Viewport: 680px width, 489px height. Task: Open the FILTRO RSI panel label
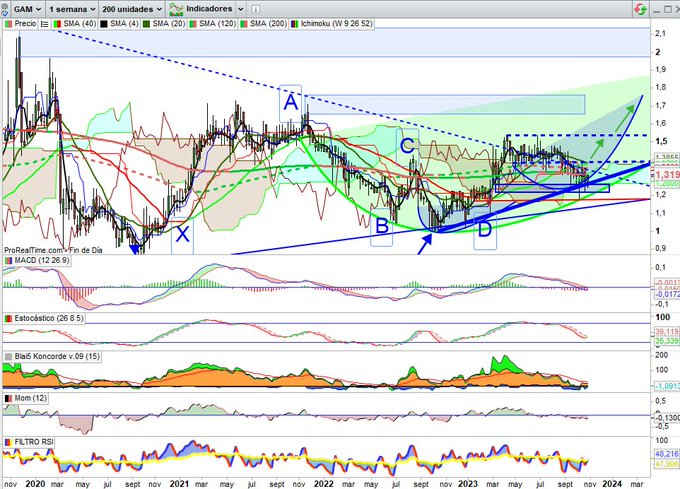34,442
